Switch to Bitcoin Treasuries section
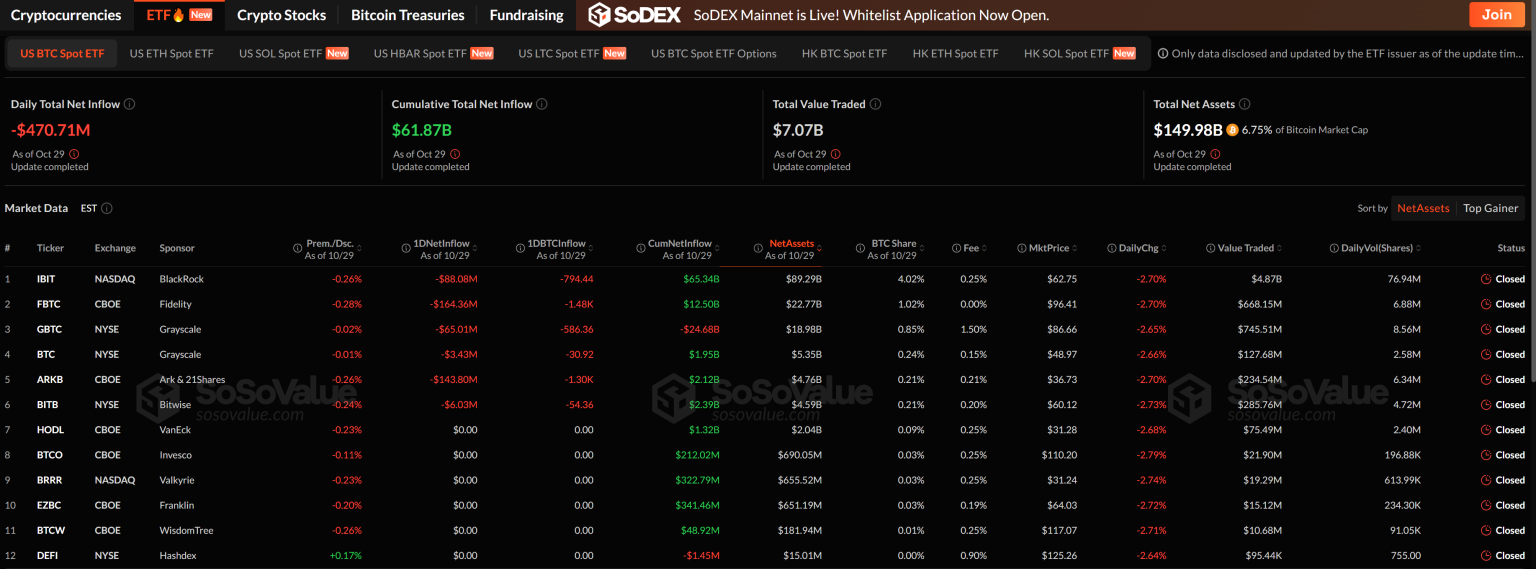Viewport: 1536px width, 569px height. click(407, 15)
